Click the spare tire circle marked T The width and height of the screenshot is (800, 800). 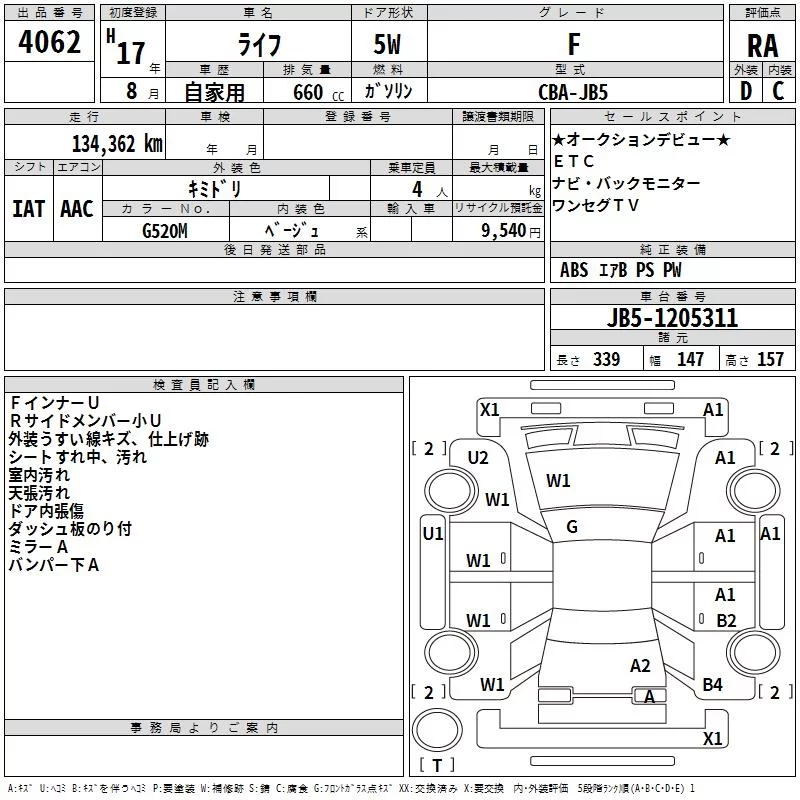(x=437, y=730)
